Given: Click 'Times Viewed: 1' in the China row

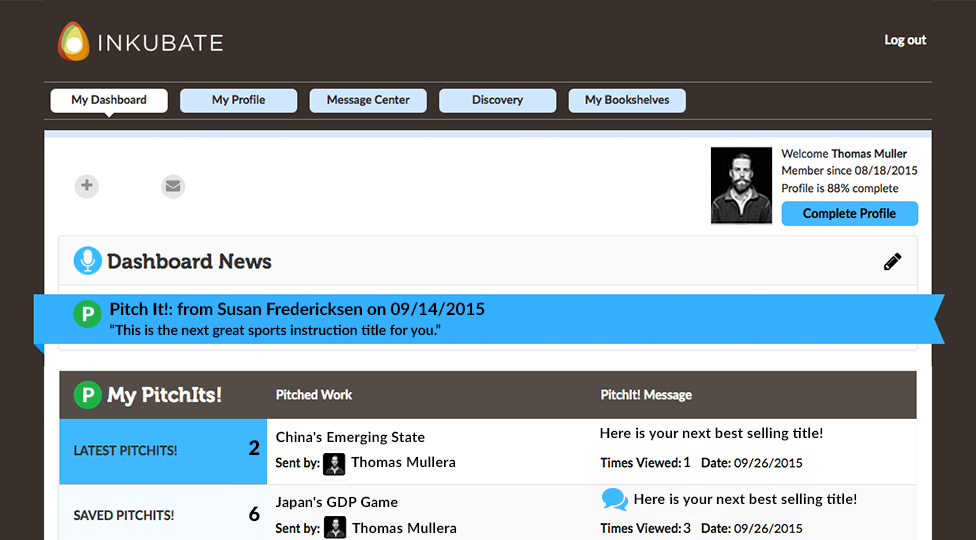Looking at the screenshot, I should tap(645, 463).
